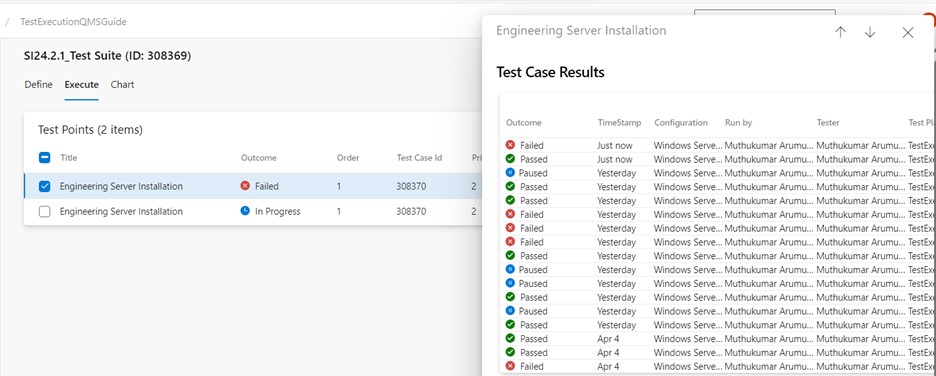Screen dimensions: 936x376
Task: Click the 'Test Case Results' heading
Action: coord(550,72)
